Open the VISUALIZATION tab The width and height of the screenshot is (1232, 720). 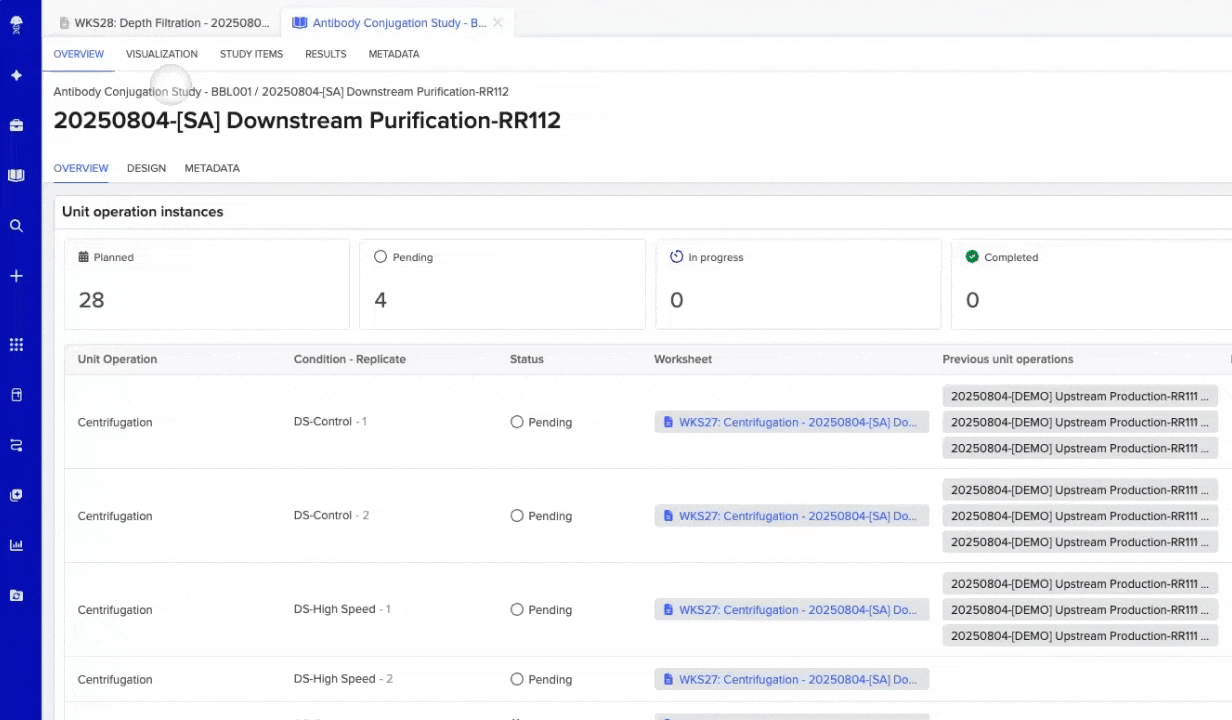click(161, 54)
